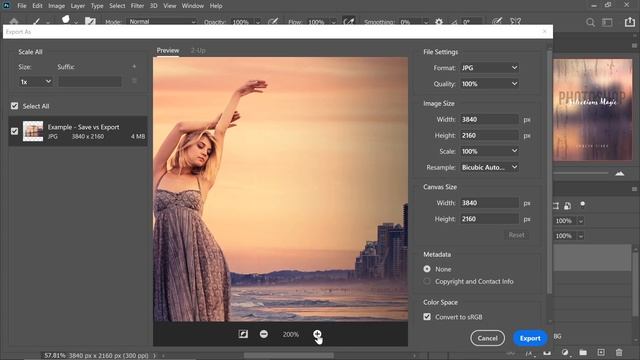Toggle the airbrush build-up icon
640x360 pixels.
[348, 22]
